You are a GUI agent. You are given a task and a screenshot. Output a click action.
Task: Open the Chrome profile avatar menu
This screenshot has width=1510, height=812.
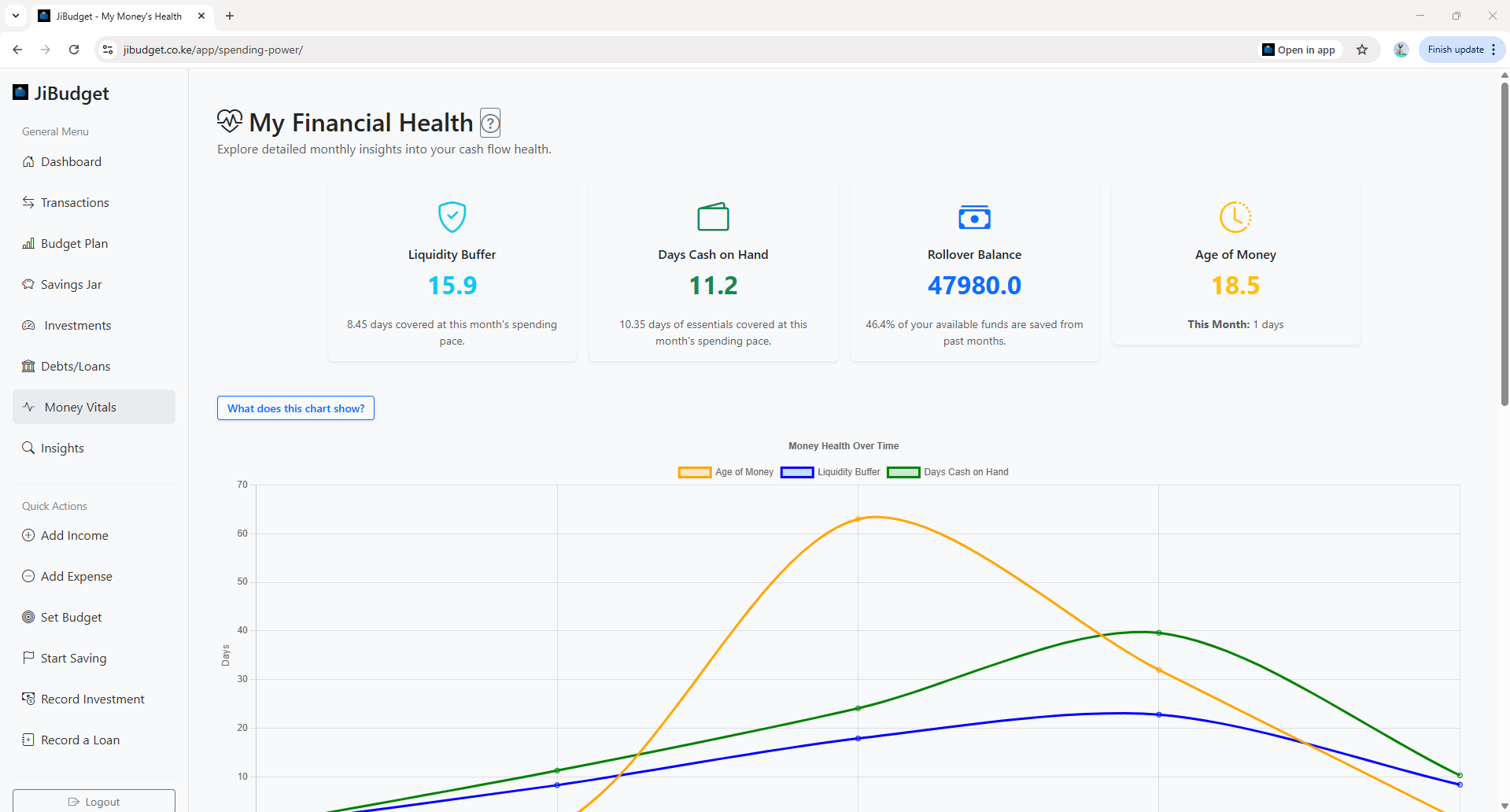coord(1401,50)
